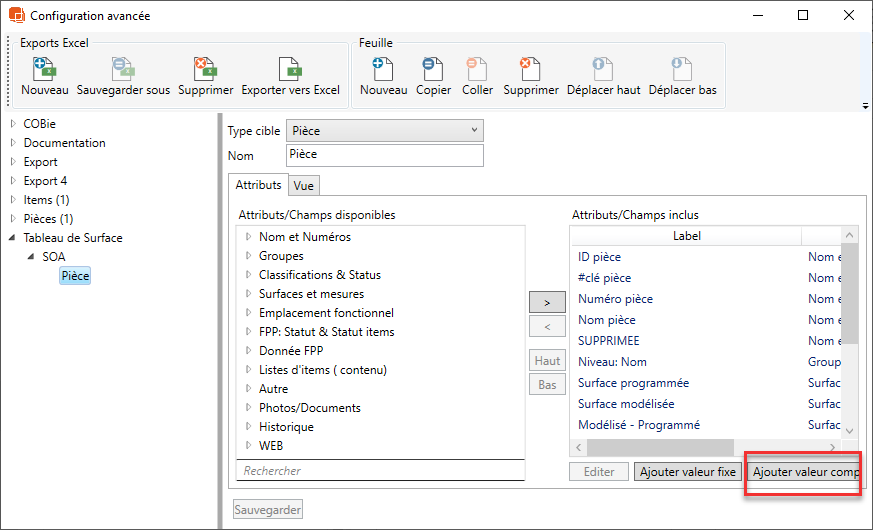Expand Surfaces et mesures attribute group

248,294
